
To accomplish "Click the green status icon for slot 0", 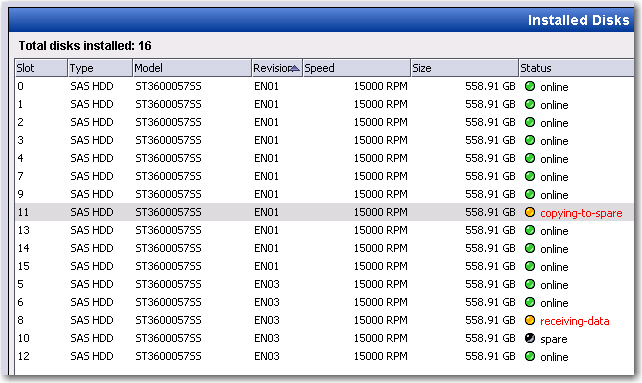I will (x=530, y=86).
